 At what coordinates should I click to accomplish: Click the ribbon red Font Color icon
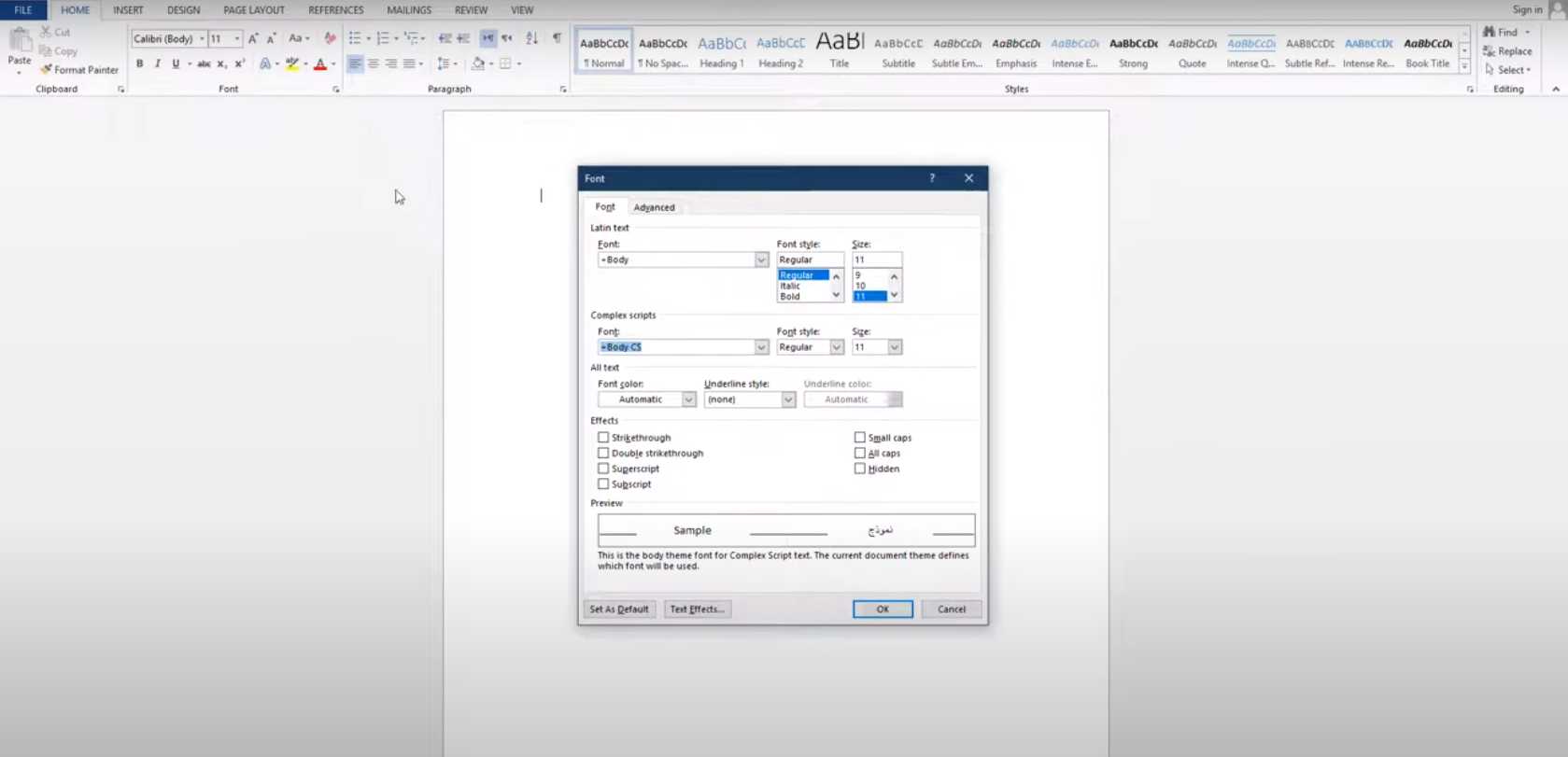(x=320, y=64)
